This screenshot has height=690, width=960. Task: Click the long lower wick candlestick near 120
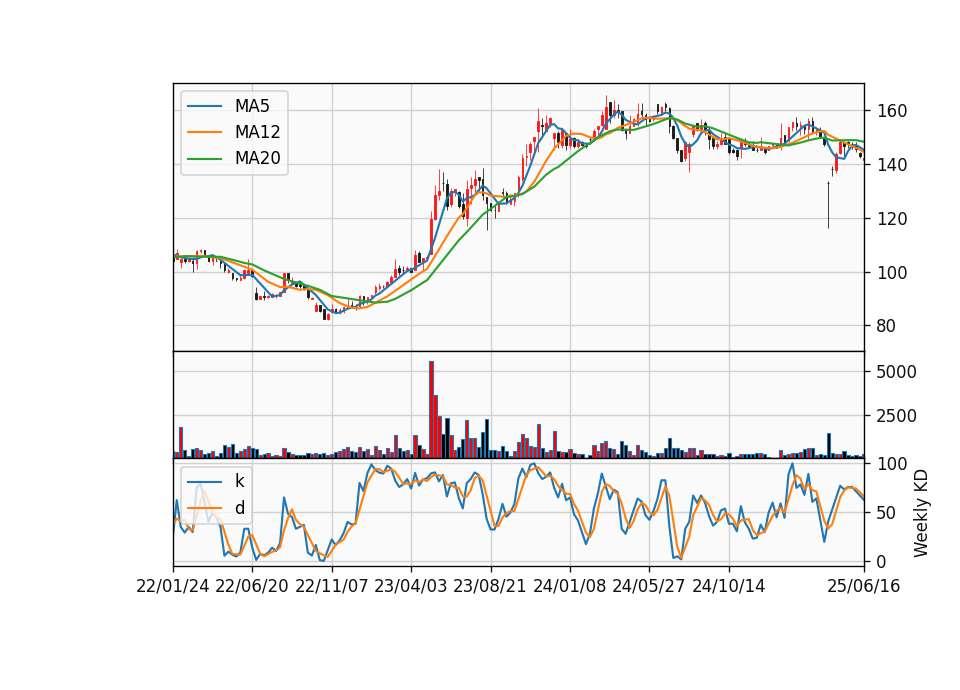[x=828, y=204]
